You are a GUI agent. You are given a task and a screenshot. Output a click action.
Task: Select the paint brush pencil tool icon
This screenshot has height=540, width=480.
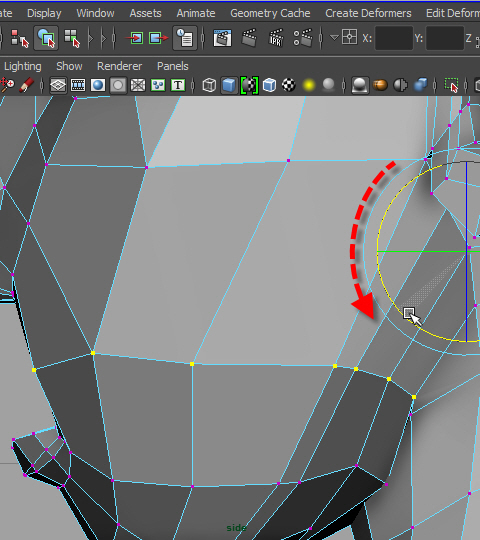click(26, 85)
